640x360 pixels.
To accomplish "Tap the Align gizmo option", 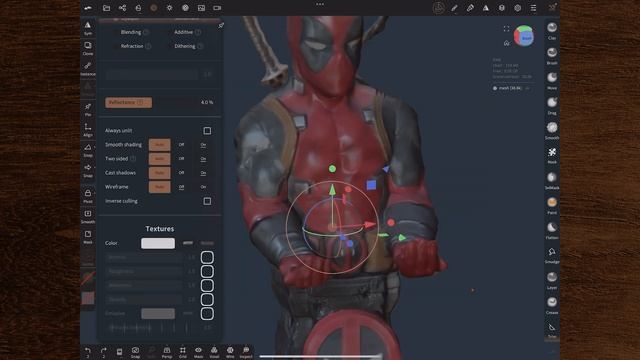I will coord(88,130).
